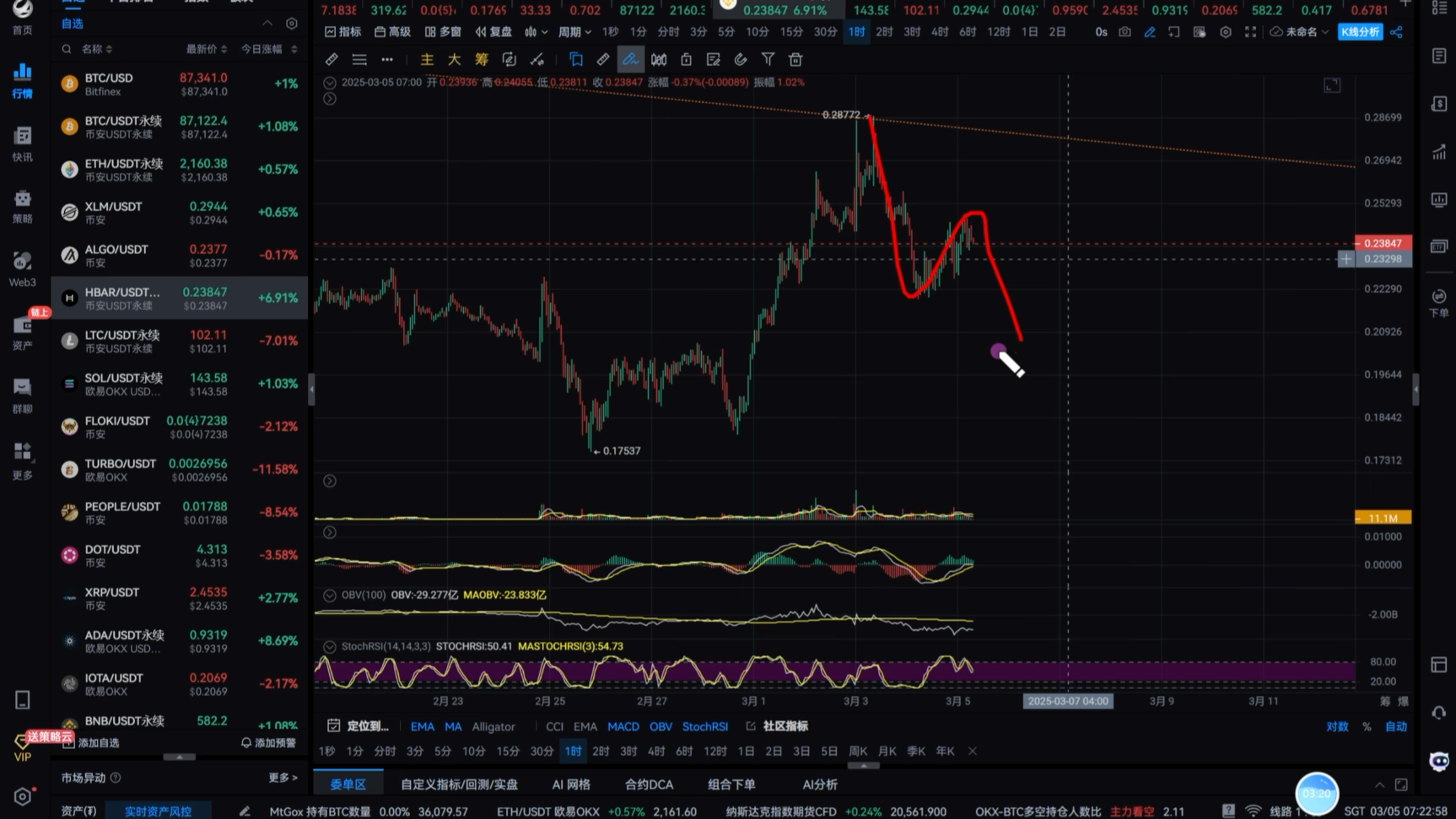Open the AI 网格 tab
This screenshot has height=819, width=1456.
(571, 784)
